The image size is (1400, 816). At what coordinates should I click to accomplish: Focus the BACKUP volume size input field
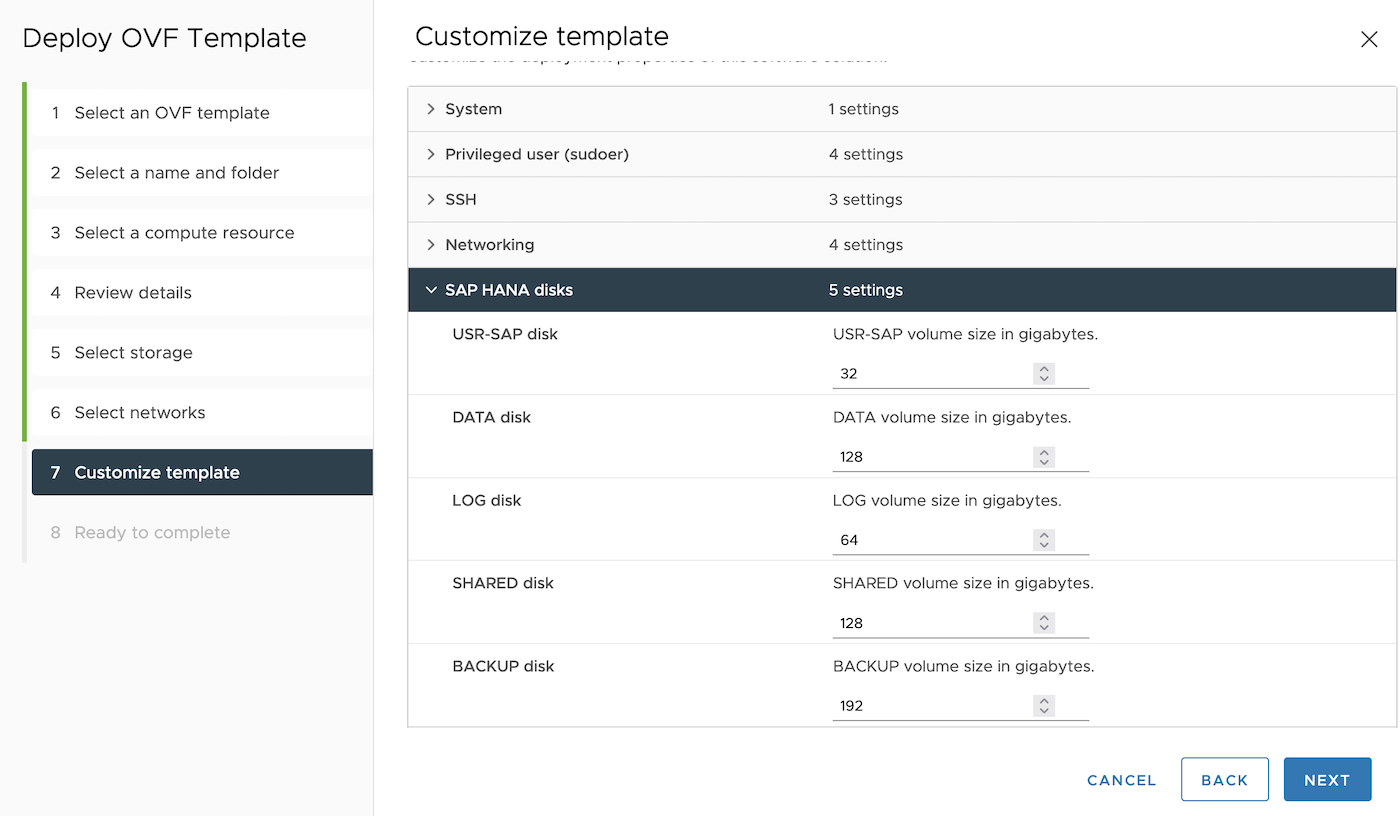point(930,706)
